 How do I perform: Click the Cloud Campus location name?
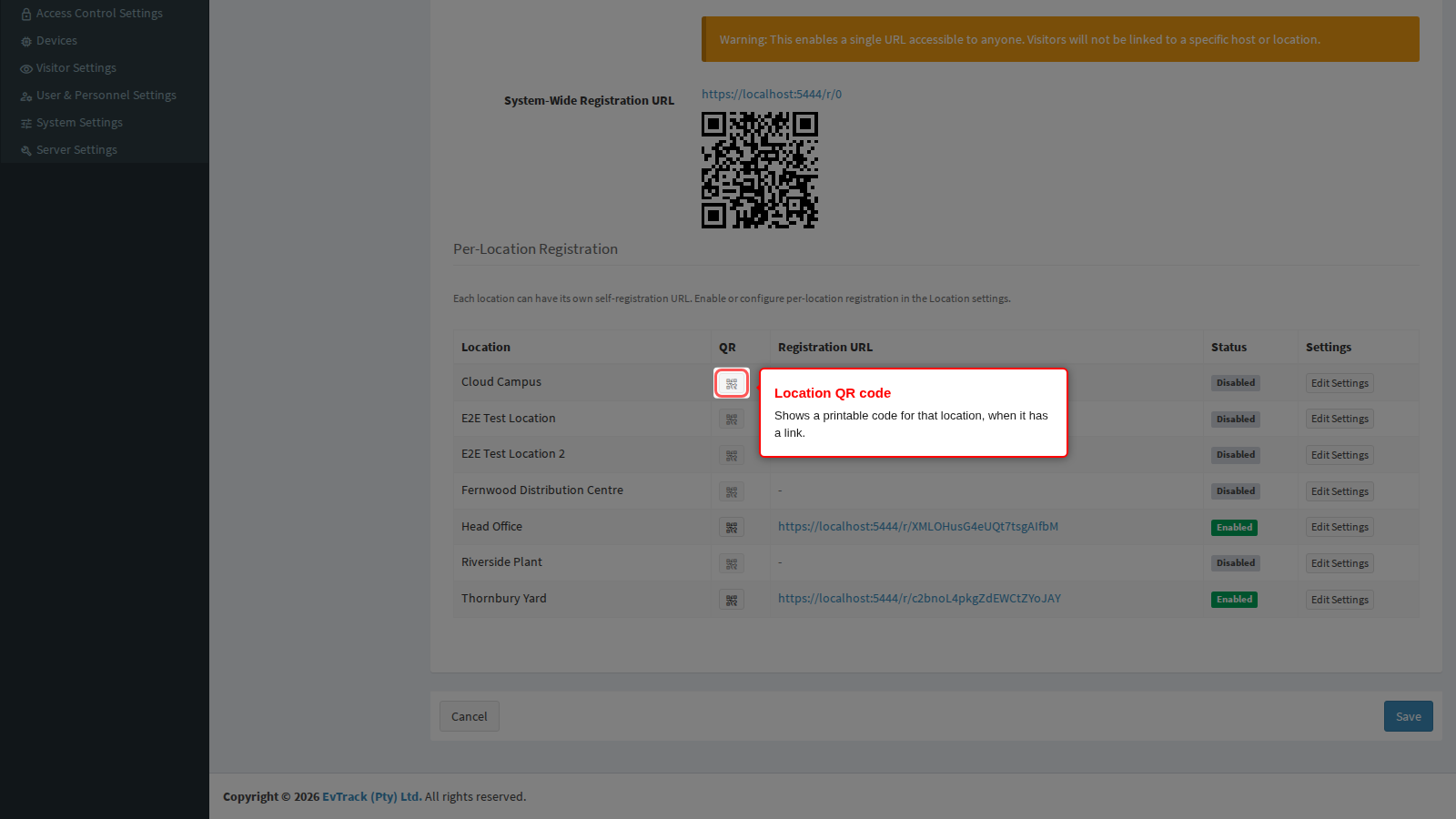(x=501, y=381)
